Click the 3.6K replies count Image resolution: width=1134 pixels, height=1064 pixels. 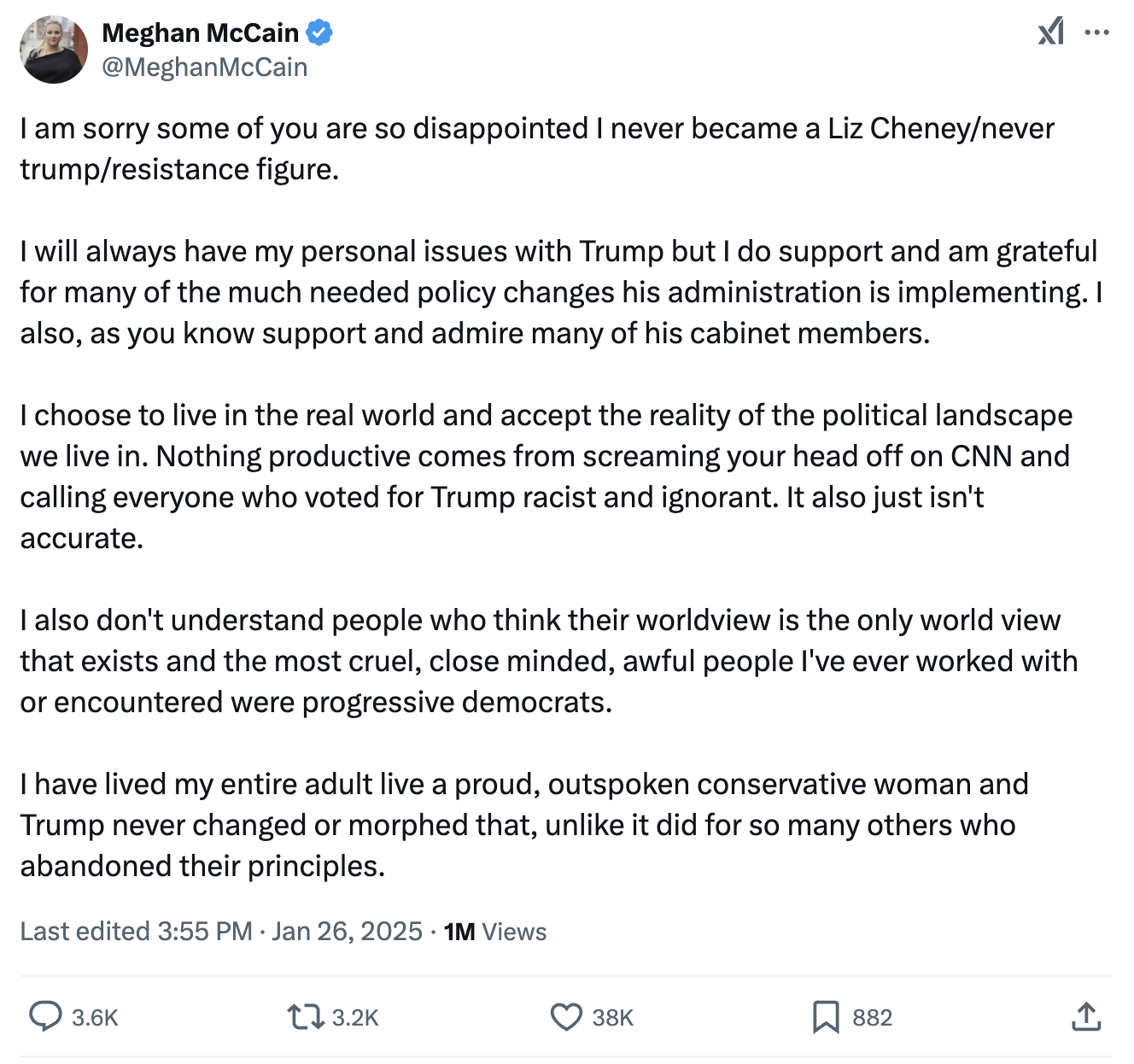click(x=95, y=1017)
